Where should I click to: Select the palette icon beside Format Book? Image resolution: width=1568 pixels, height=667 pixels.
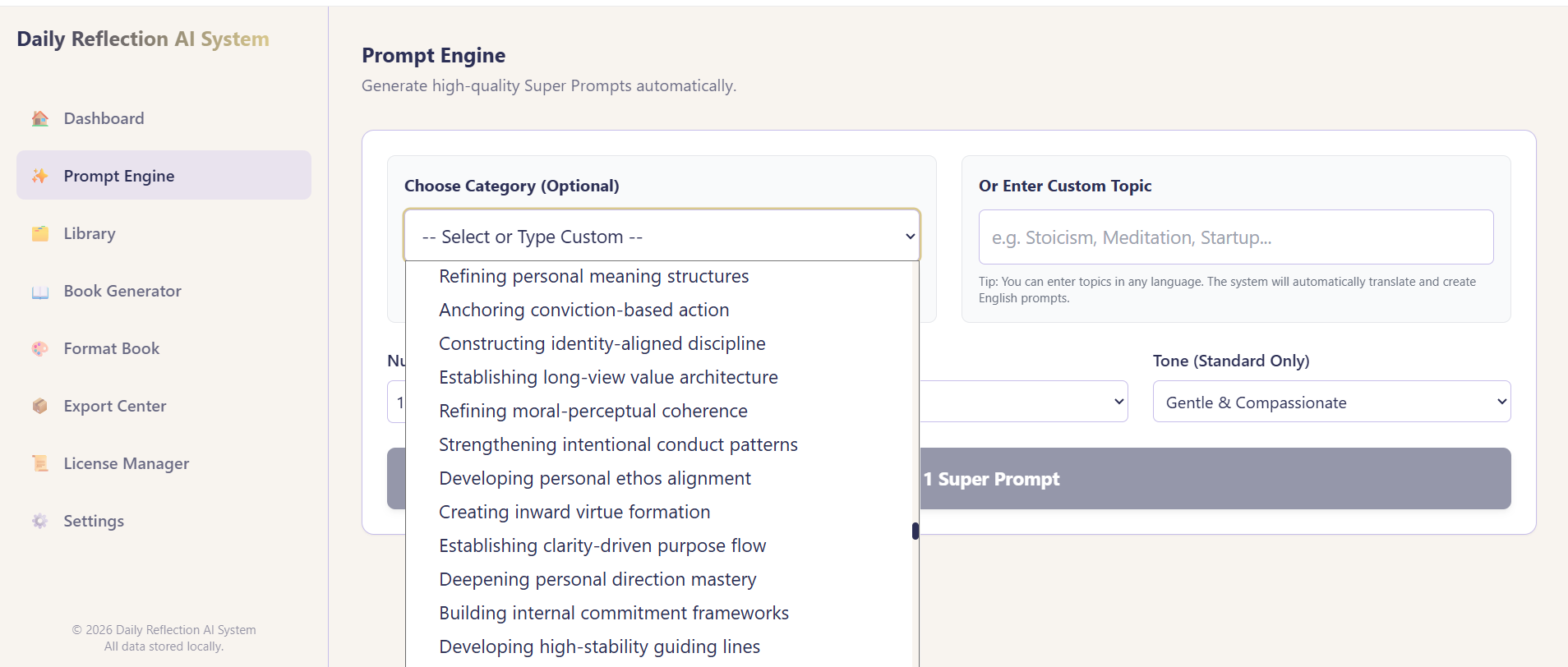(x=39, y=348)
